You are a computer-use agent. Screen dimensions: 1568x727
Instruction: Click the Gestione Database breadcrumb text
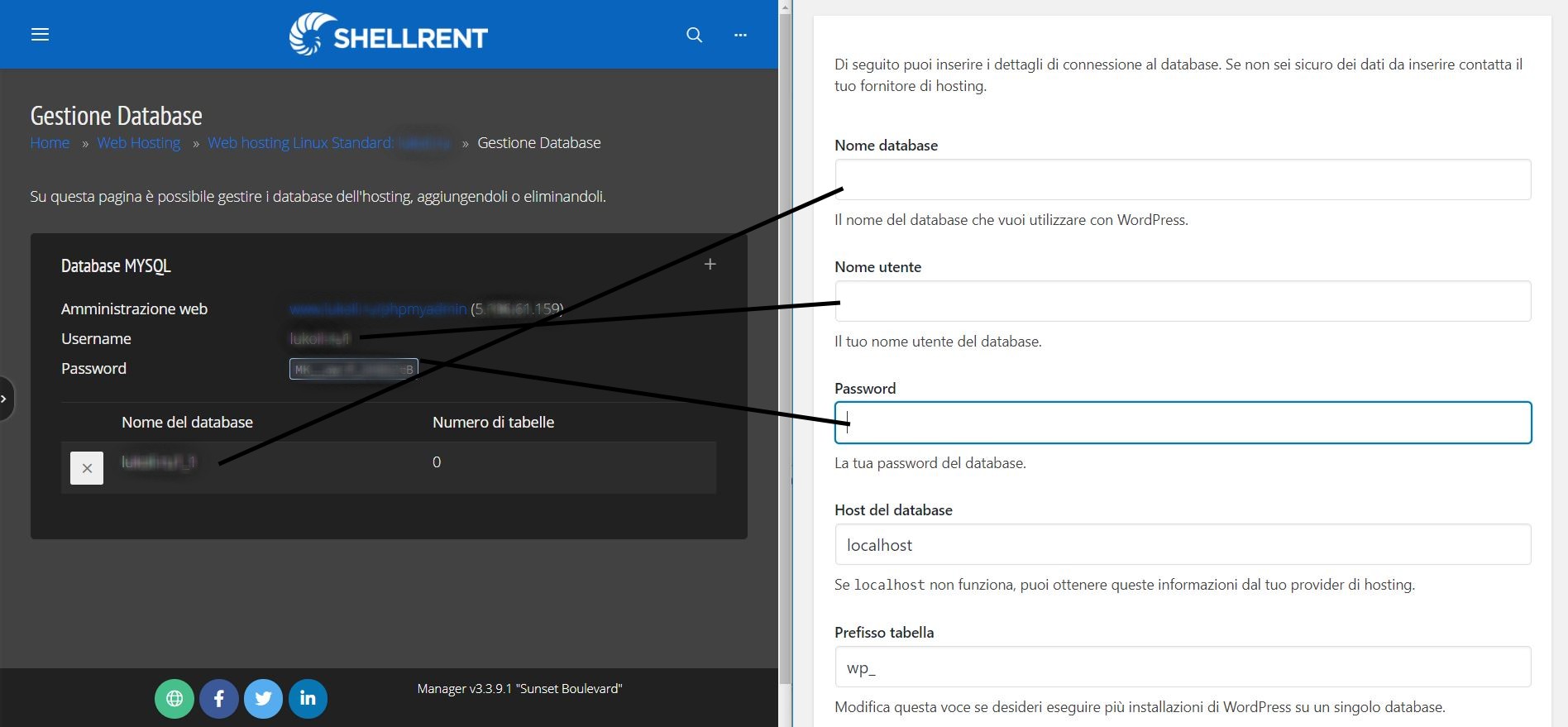(539, 142)
